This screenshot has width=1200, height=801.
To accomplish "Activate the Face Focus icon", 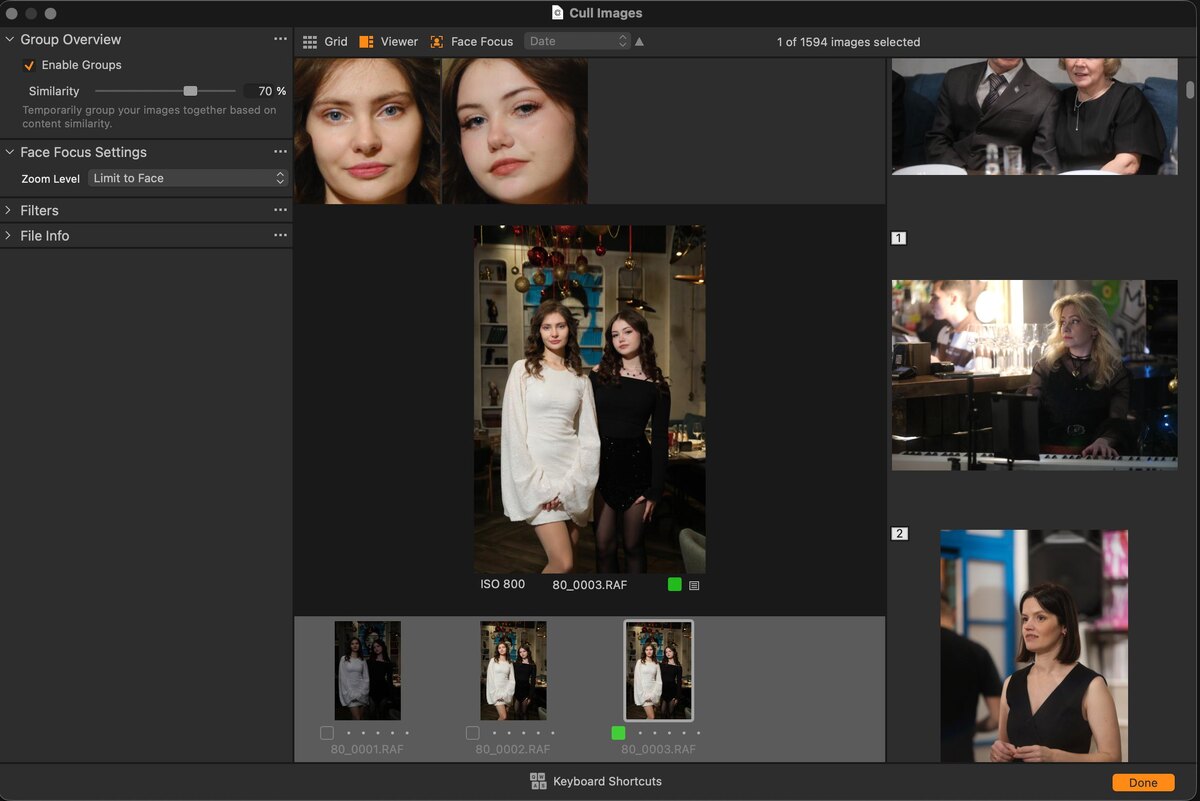I will pos(437,42).
